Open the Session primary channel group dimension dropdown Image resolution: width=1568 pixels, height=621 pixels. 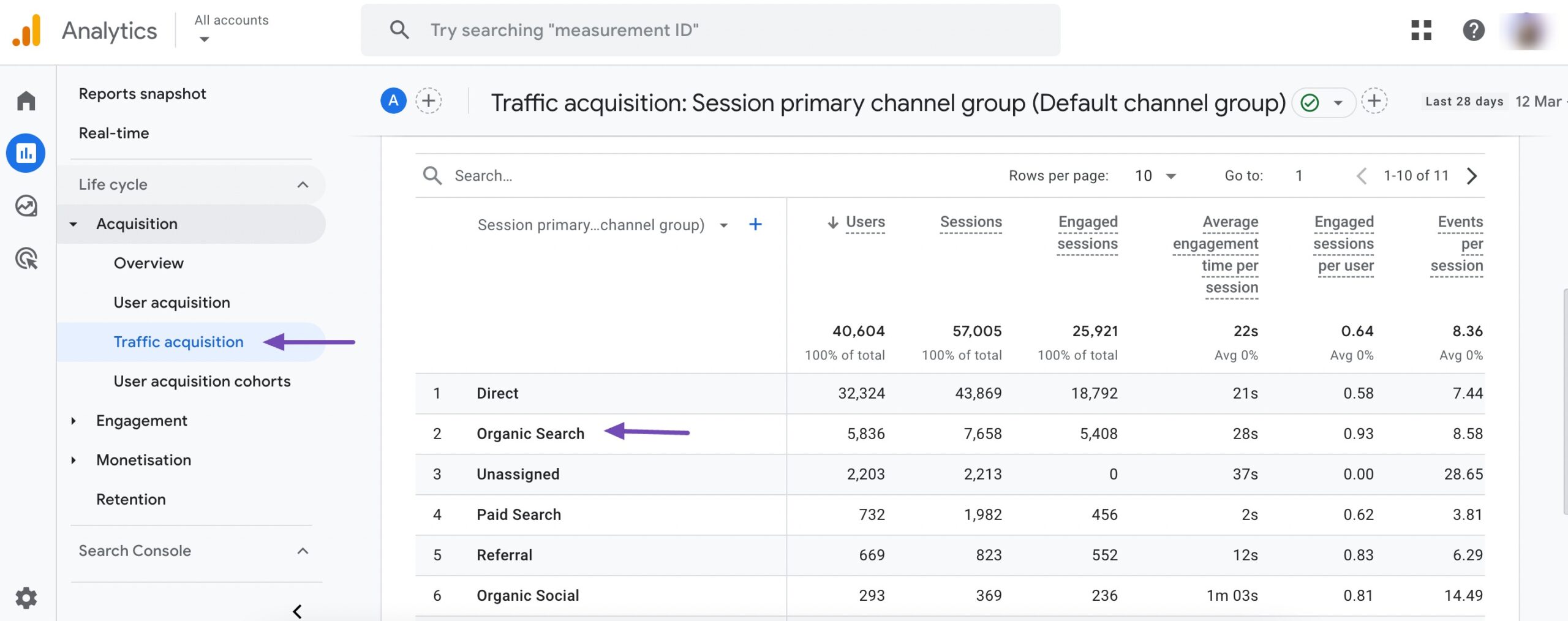(x=723, y=225)
